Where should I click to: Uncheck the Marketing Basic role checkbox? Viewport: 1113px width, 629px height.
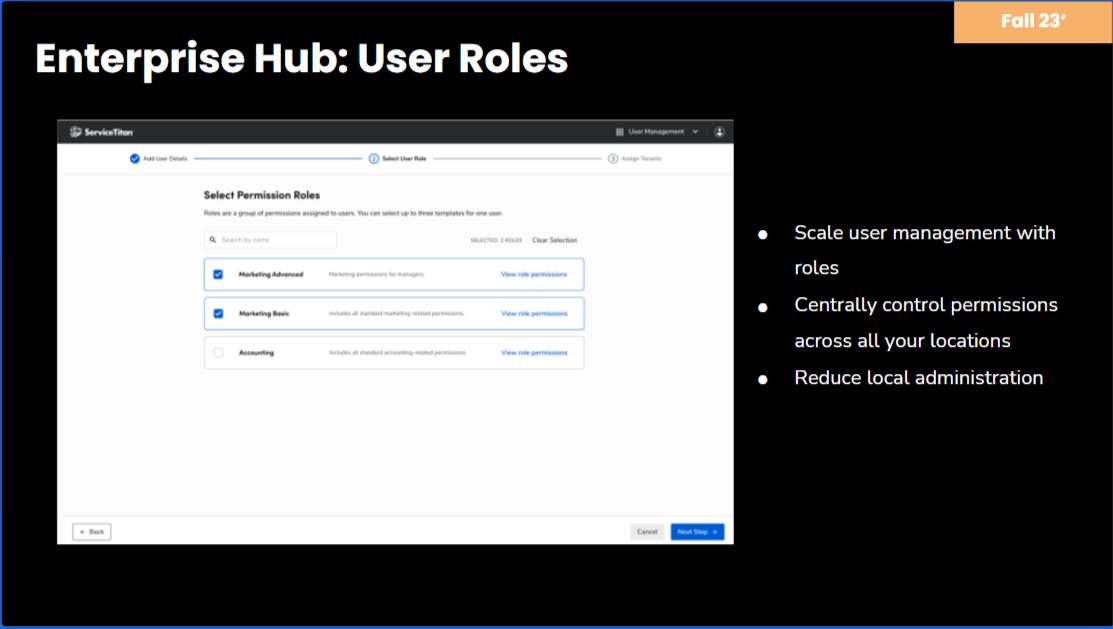(219, 314)
